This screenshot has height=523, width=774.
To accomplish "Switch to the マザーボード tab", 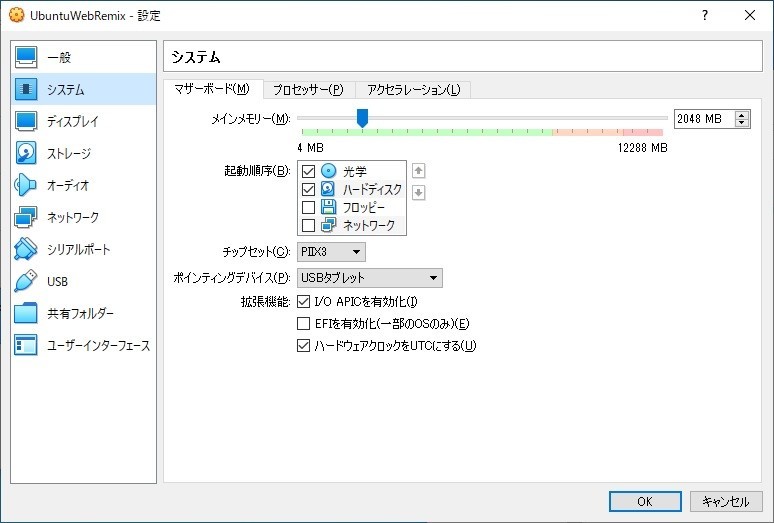I will point(212,89).
